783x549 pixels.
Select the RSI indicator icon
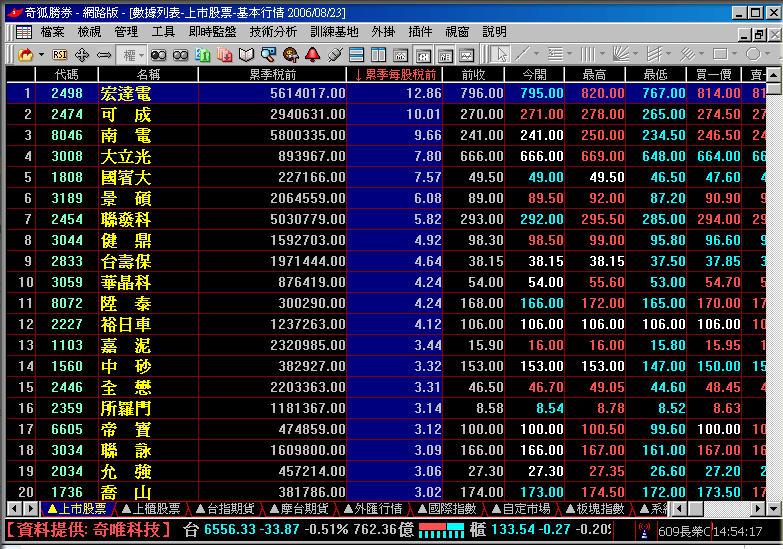click(60, 54)
